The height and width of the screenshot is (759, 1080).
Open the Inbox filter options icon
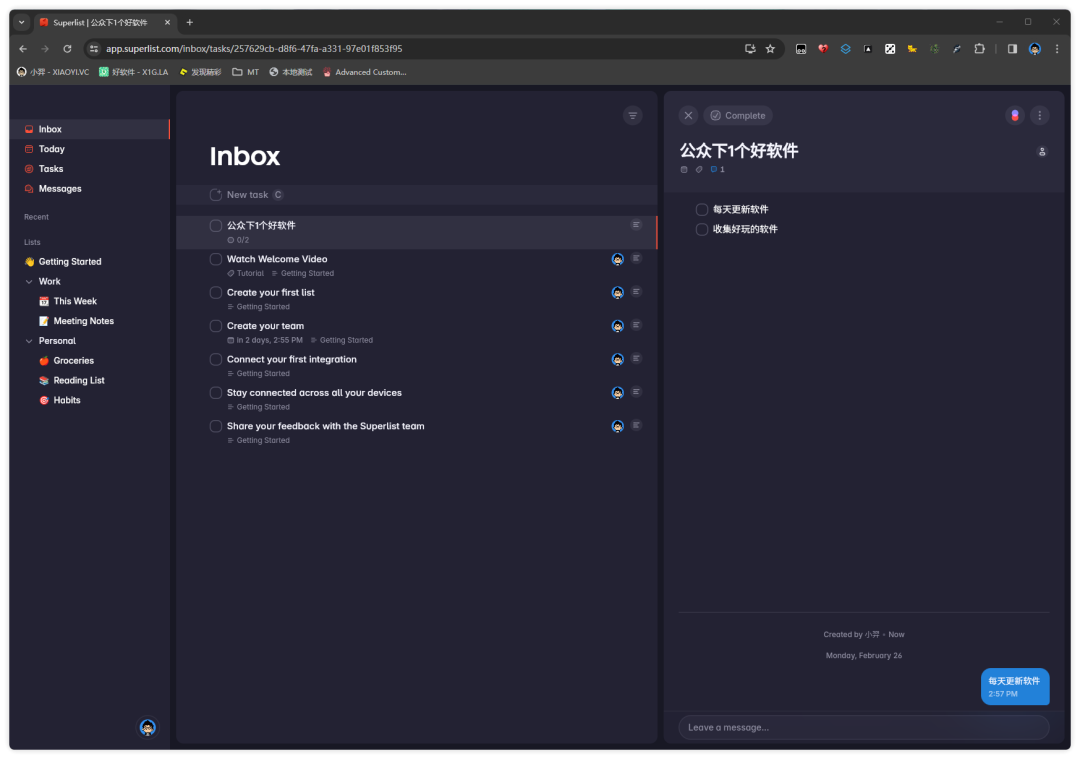click(632, 116)
